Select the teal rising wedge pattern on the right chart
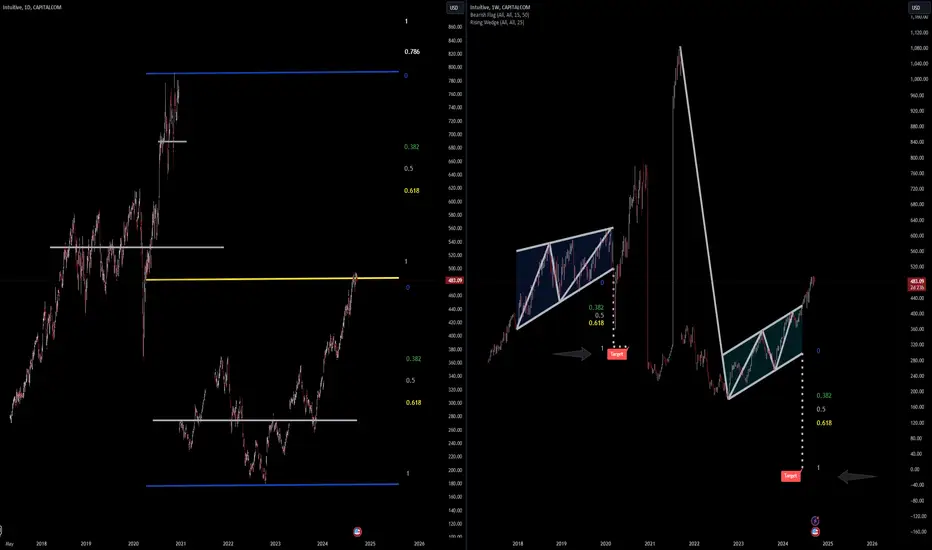This screenshot has width=932, height=550. click(x=763, y=353)
